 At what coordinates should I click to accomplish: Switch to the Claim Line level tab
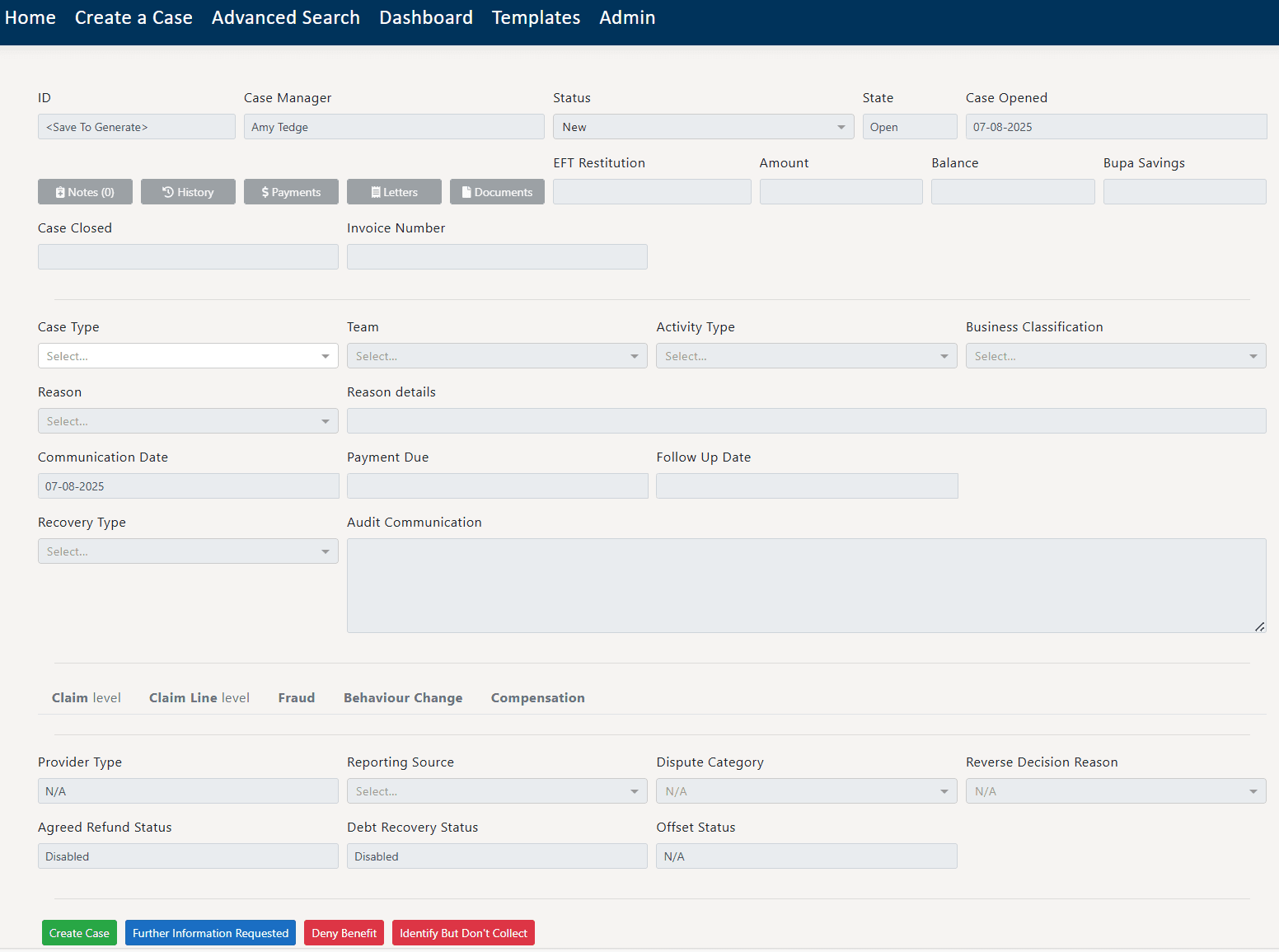(x=199, y=698)
